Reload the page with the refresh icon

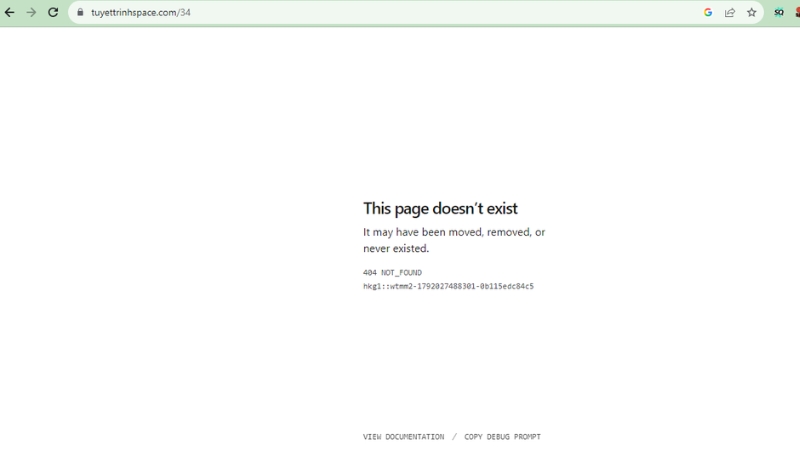(53, 12)
